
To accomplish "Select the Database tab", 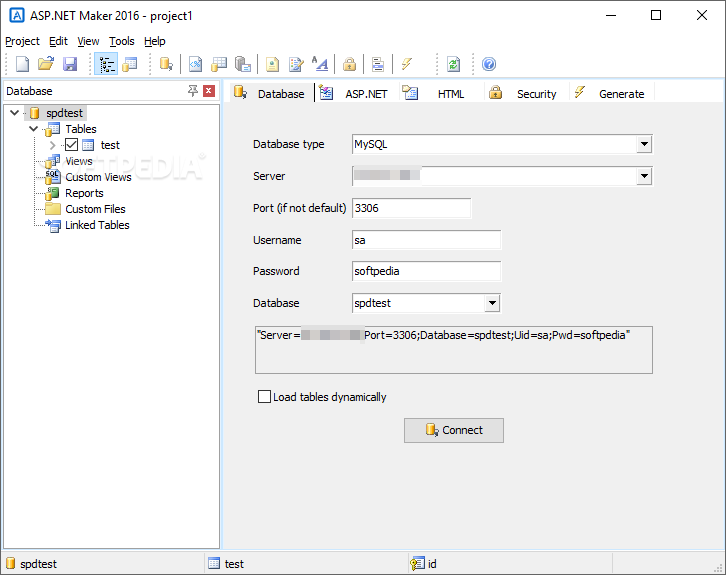I will (x=270, y=94).
